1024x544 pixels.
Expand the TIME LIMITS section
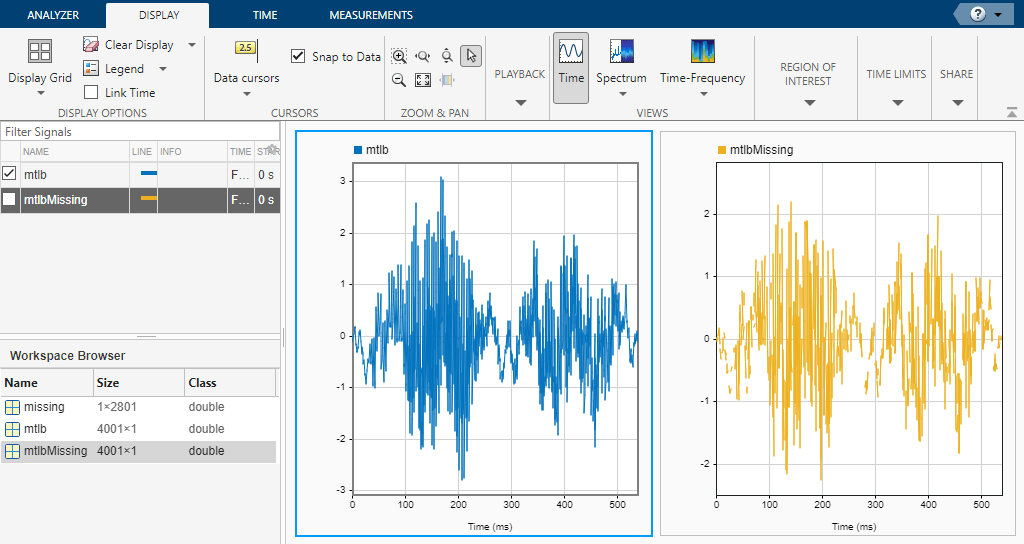[x=897, y=103]
